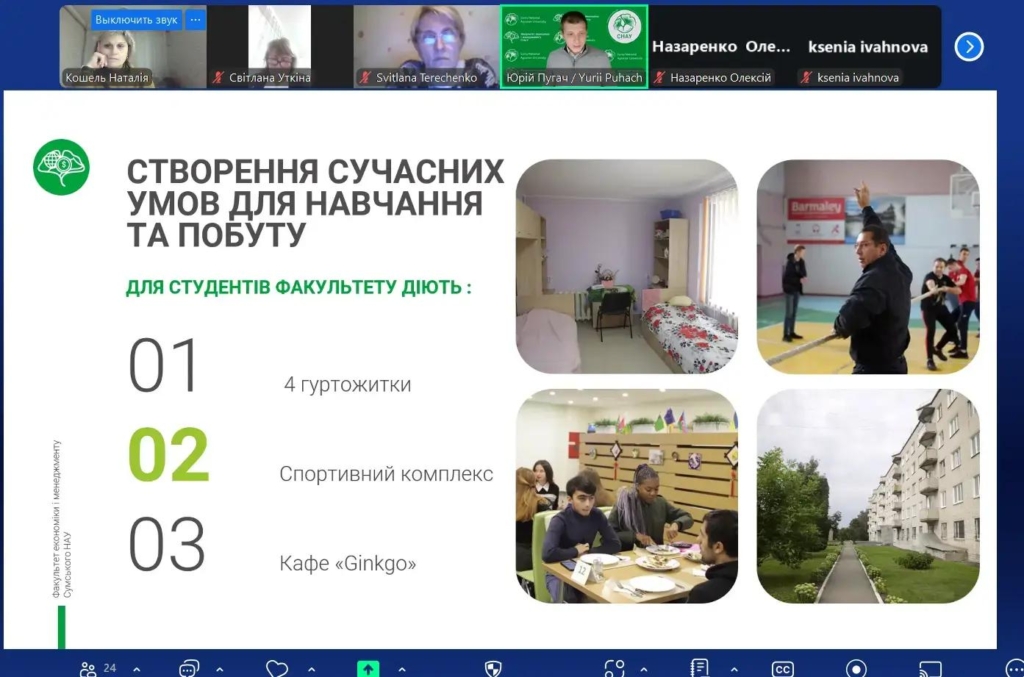Toggle the Record button

click(856, 668)
